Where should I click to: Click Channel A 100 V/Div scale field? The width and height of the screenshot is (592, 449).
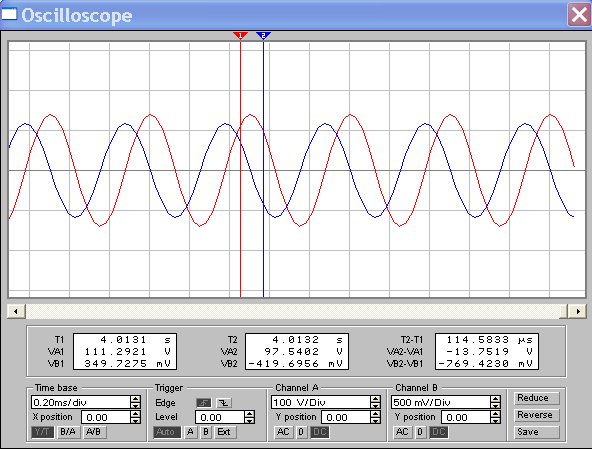(321, 403)
